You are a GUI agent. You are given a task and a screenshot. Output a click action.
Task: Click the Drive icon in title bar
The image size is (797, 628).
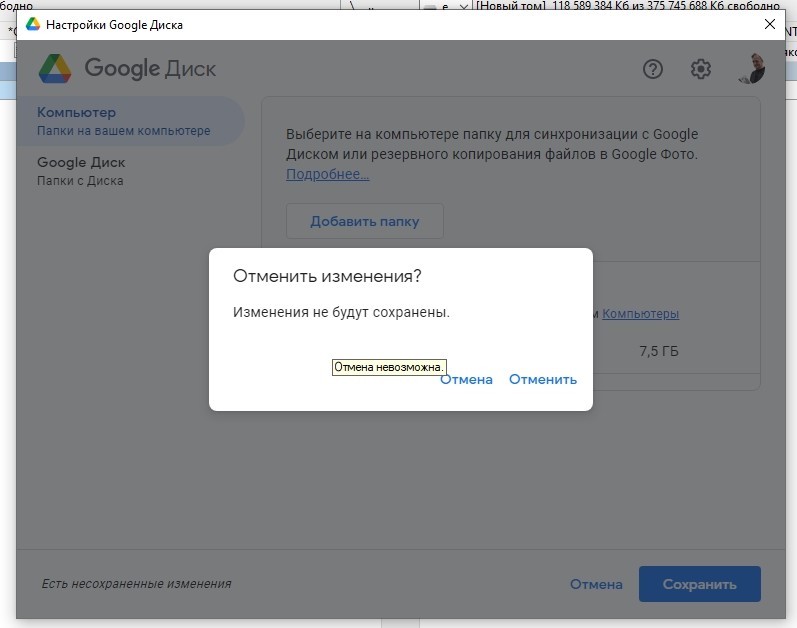33,24
